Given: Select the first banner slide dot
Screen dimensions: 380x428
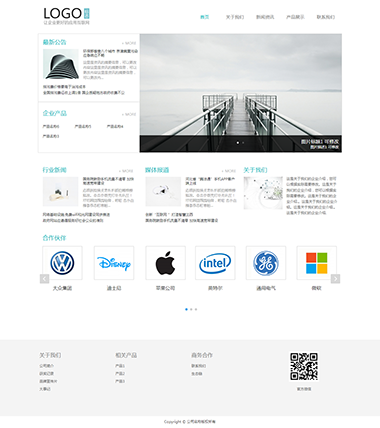Looking at the screenshot, I should pyautogui.click(x=238, y=143).
